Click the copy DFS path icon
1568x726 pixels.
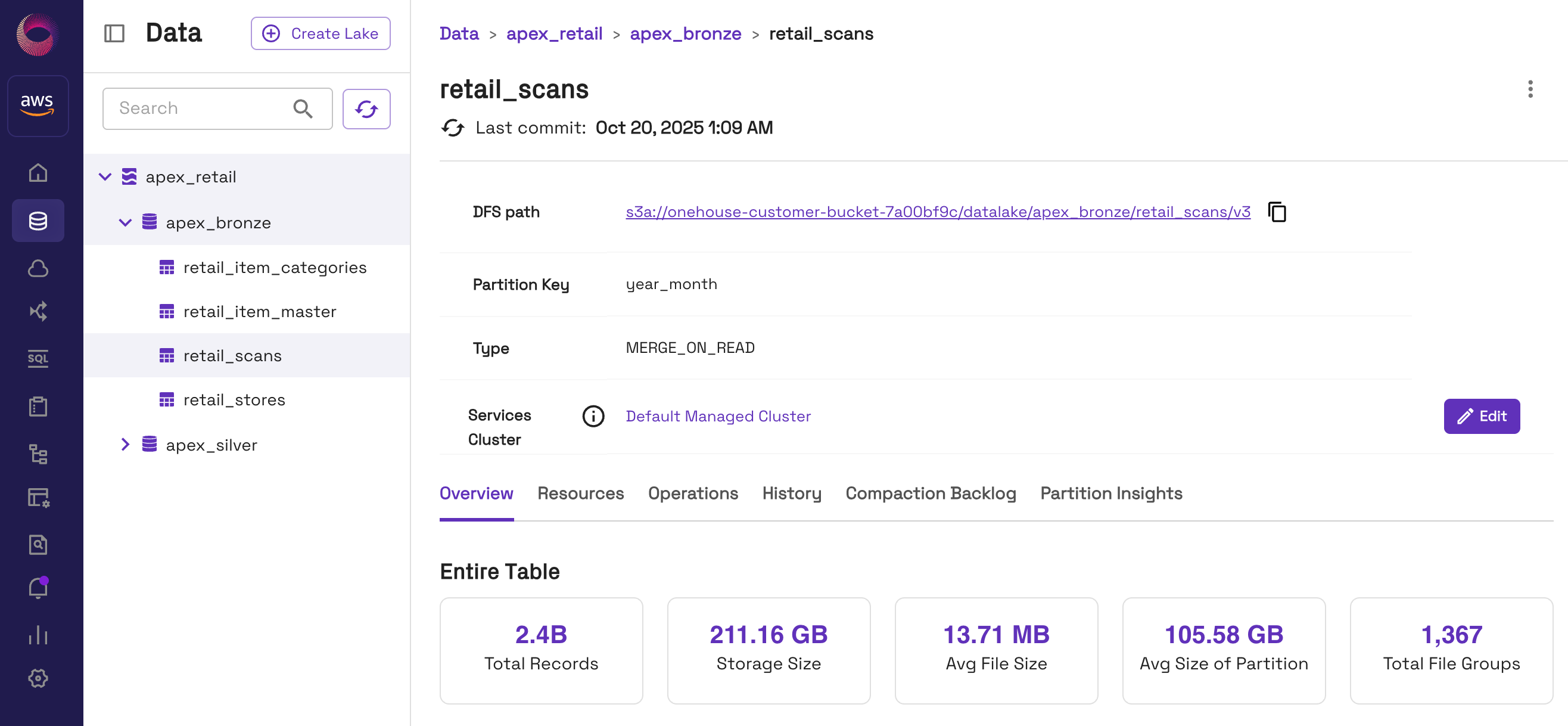[x=1277, y=212]
